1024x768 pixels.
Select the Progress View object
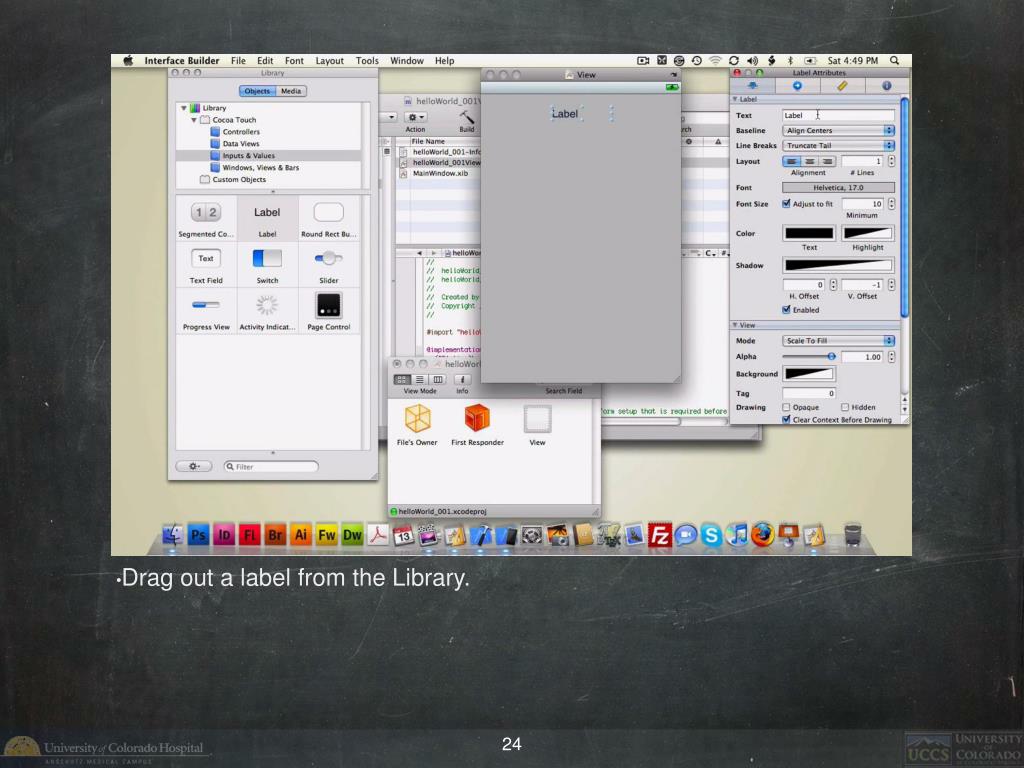(206, 312)
